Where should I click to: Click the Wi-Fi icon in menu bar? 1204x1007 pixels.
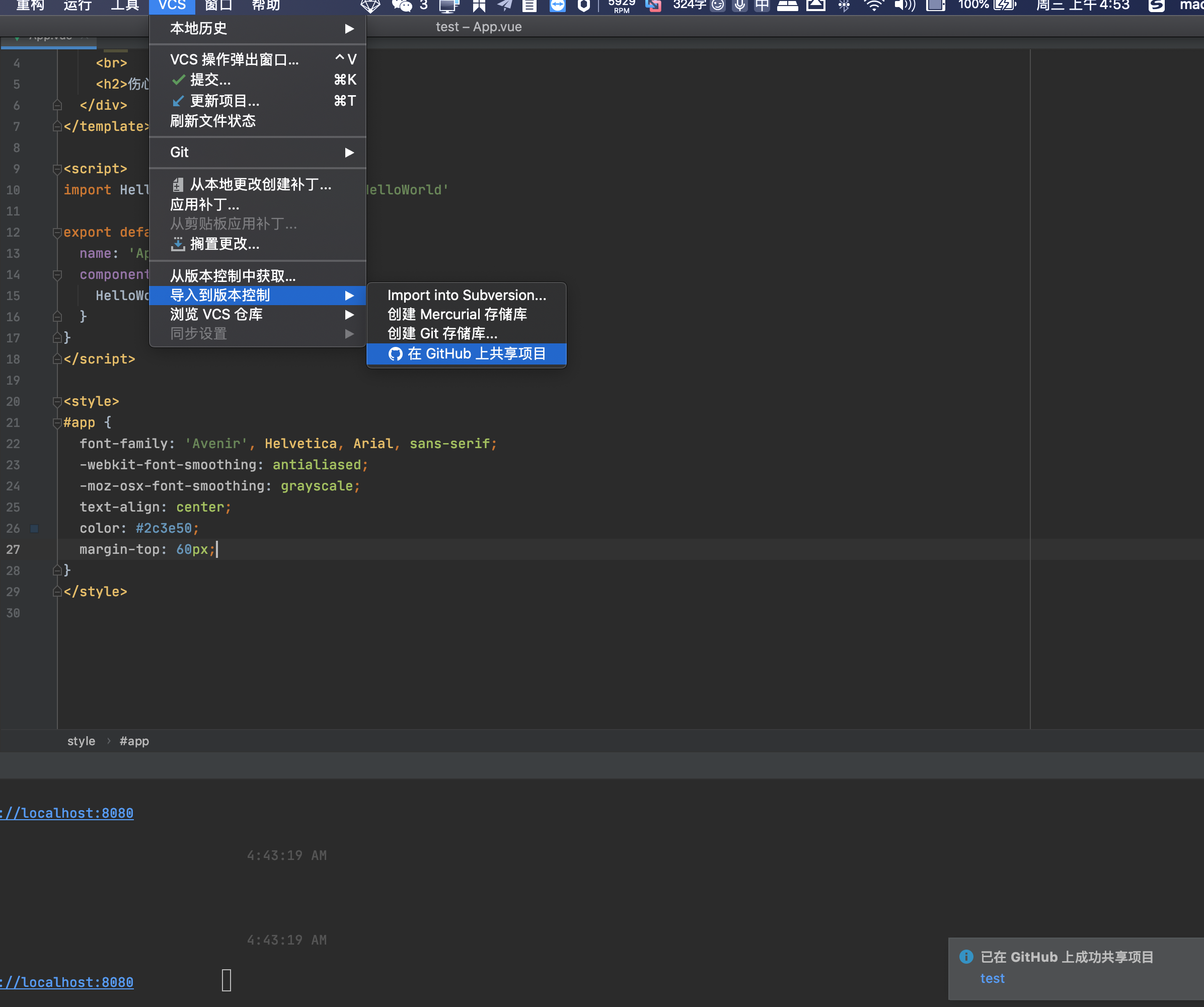pyautogui.click(x=873, y=6)
